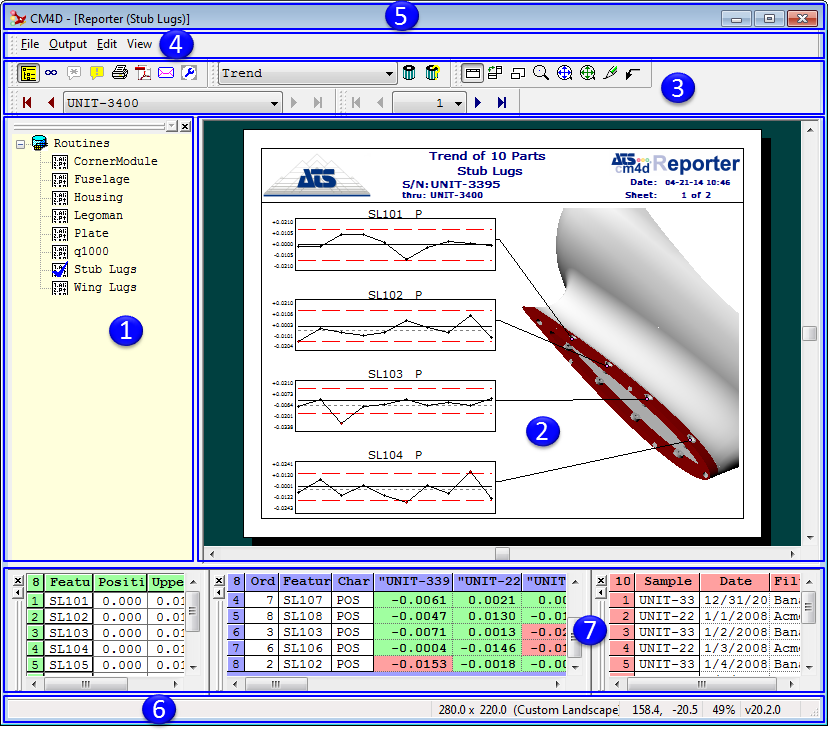This screenshot has width=828, height=730.
Task: Select the magnifying glass zoom tool
Action: pyautogui.click(x=541, y=73)
